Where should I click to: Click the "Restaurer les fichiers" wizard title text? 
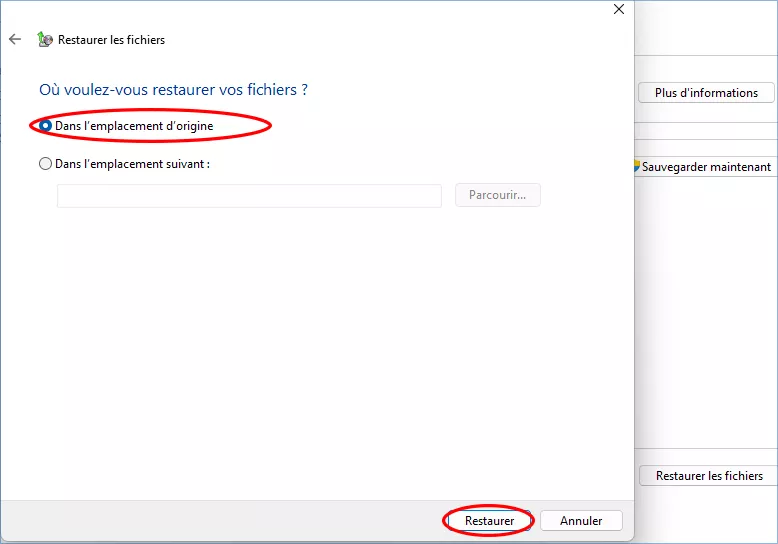pos(111,40)
